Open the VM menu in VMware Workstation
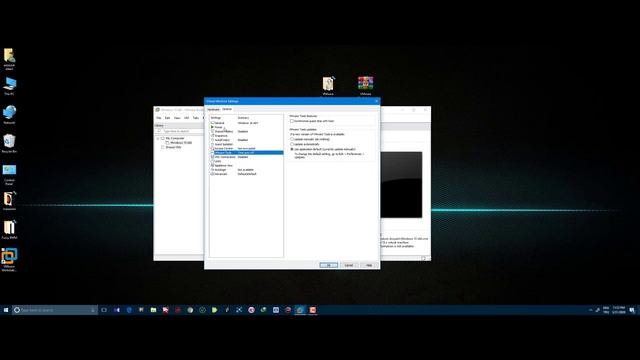This screenshot has width=640, height=360. [187, 118]
